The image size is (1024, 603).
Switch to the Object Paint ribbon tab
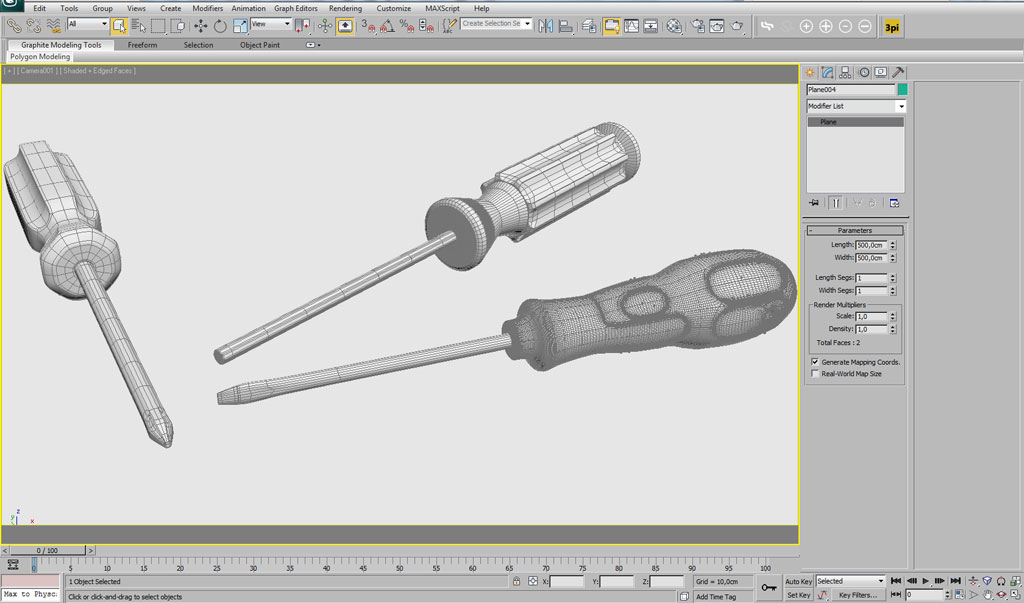click(x=260, y=45)
